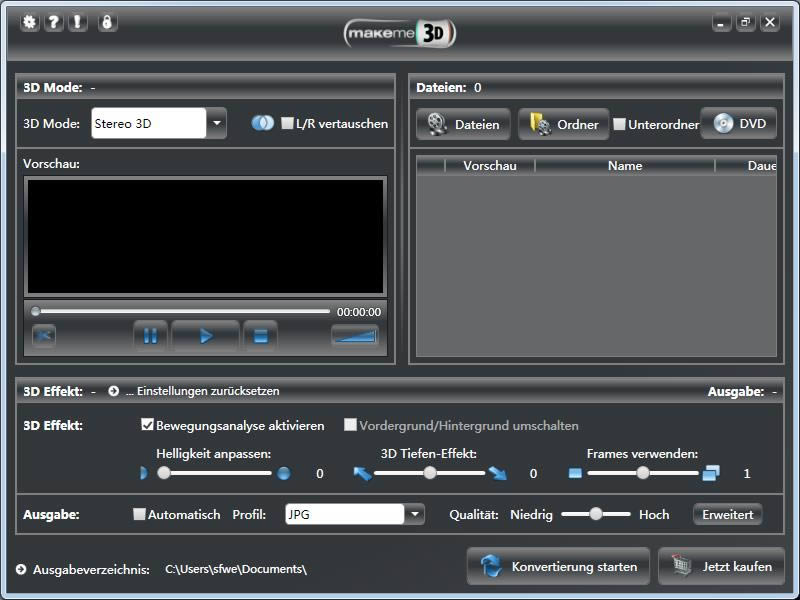Screen dimensions: 800x600
Task: Click the Stereo 3D mode field
Action: click(x=148, y=123)
